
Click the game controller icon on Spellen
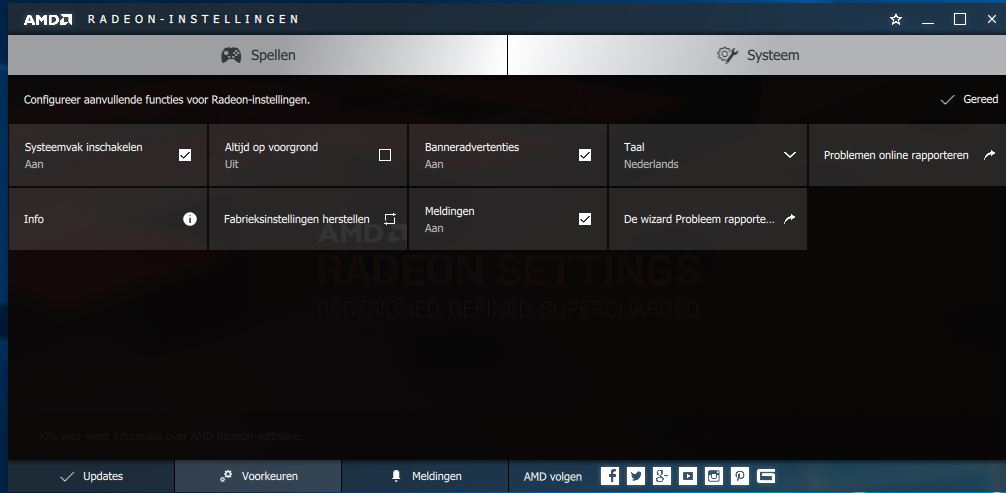[231, 55]
